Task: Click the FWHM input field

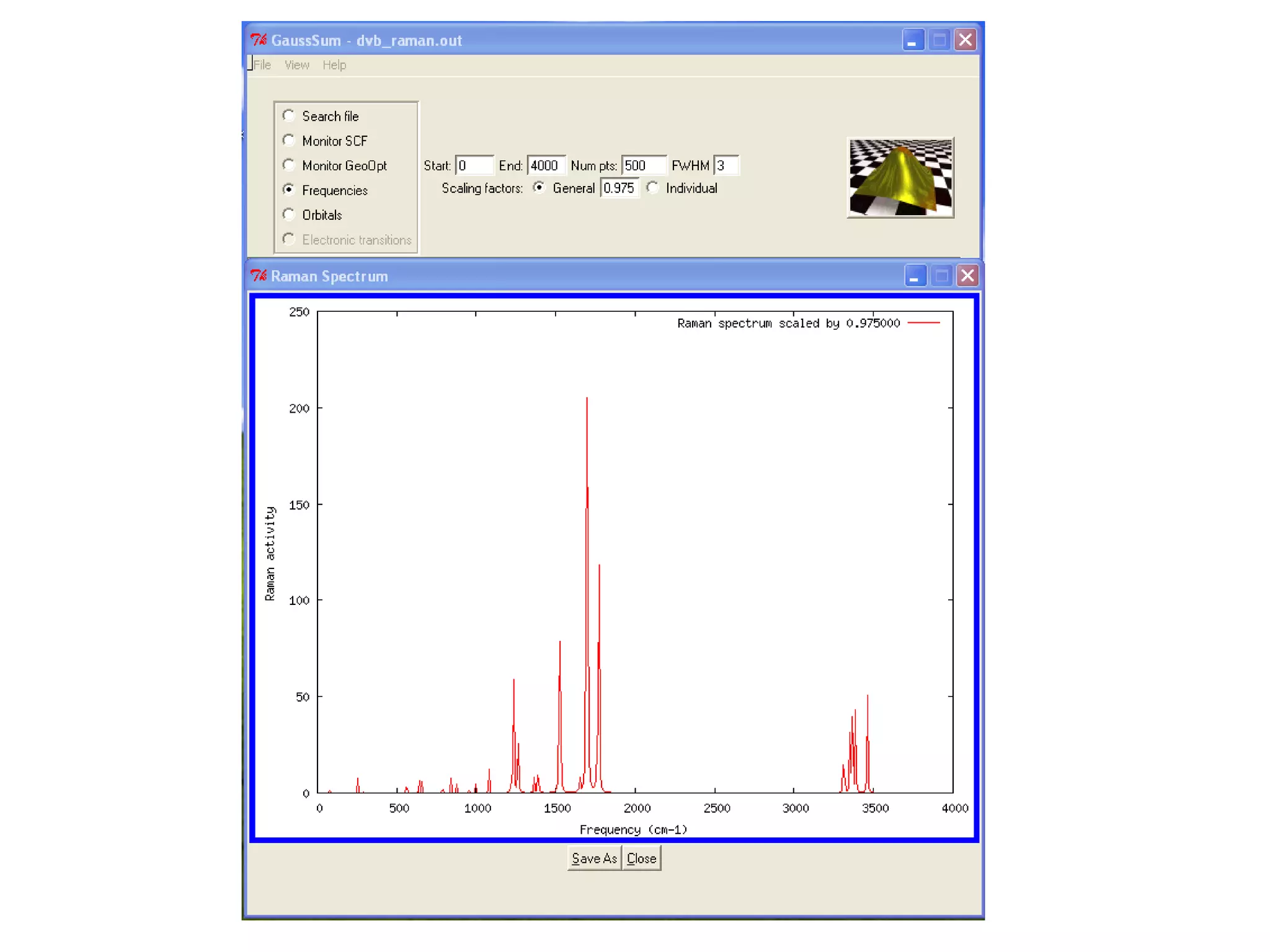Action: click(x=726, y=165)
